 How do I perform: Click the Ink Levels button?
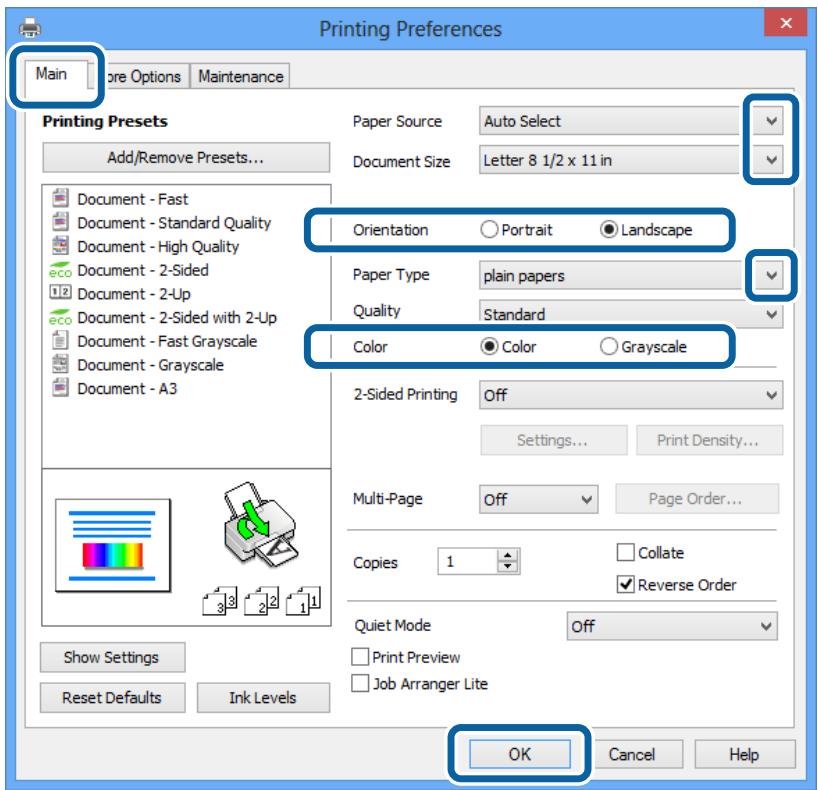point(263,698)
